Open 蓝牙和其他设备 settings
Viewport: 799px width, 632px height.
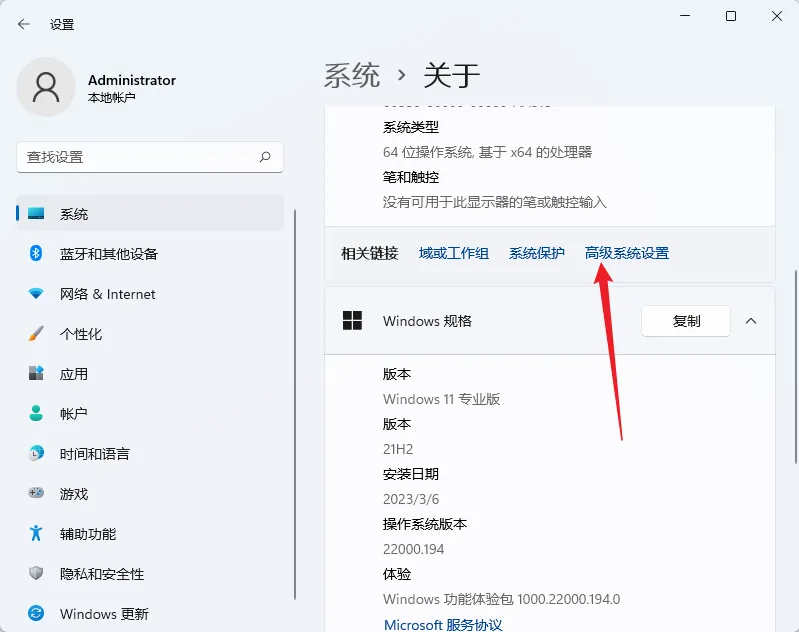[150, 253]
